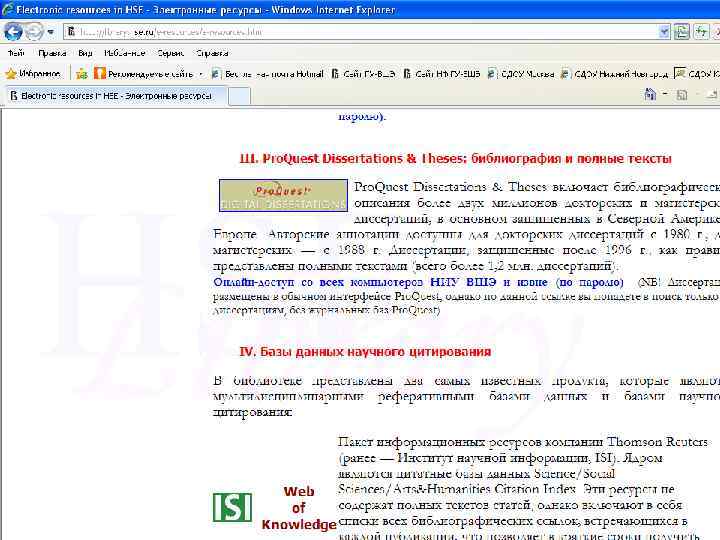
Task: Open Сайт НФ ГУ-ВШЭ favorites bar link
Action: coord(442,73)
